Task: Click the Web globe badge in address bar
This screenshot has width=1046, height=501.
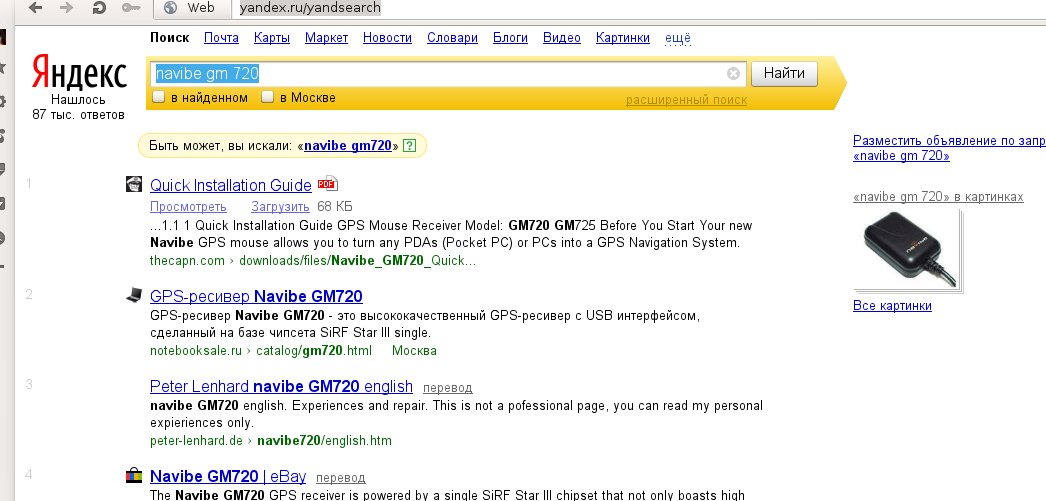Action: point(189,8)
